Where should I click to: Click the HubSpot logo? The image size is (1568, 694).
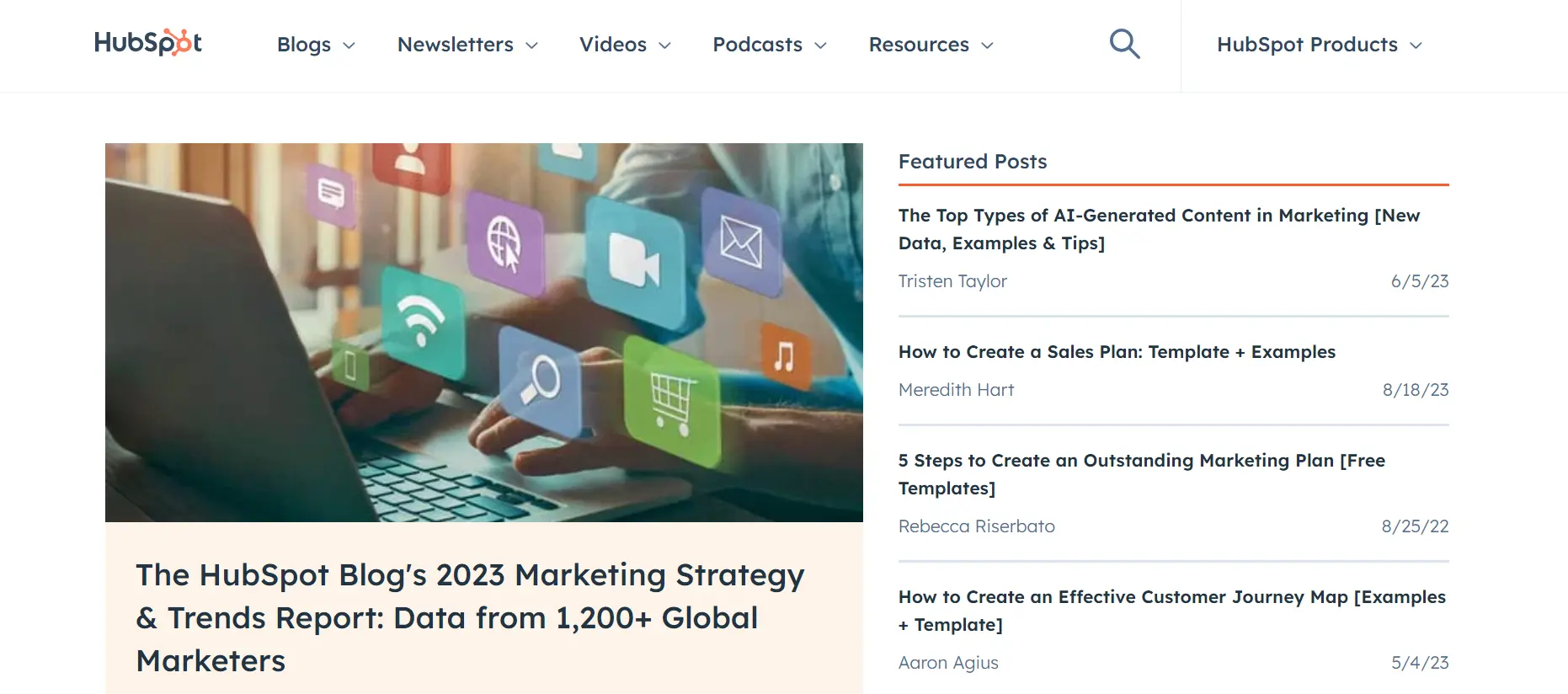click(148, 43)
